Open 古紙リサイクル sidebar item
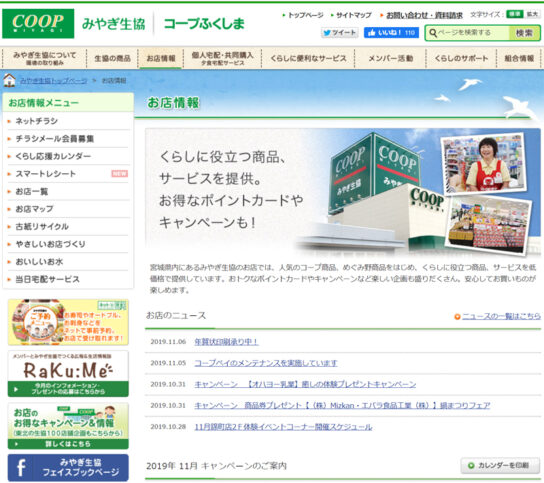This screenshot has height=483, width=544. tap(68, 227)
